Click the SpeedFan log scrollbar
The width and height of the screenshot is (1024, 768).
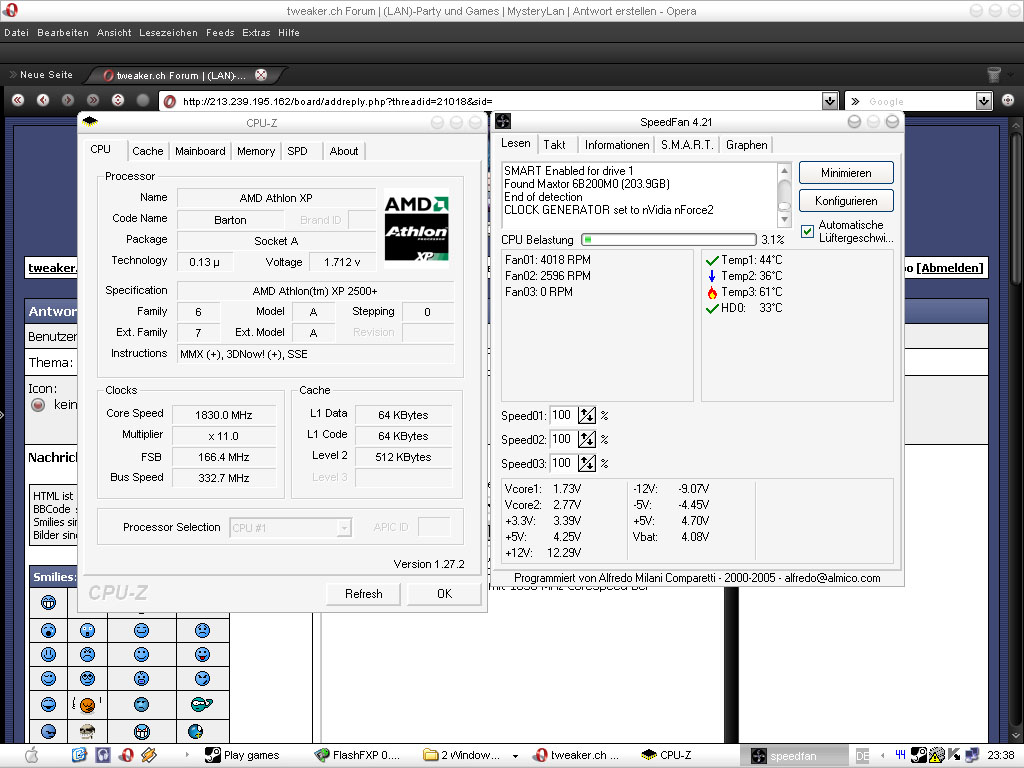(x=784, y=195)
